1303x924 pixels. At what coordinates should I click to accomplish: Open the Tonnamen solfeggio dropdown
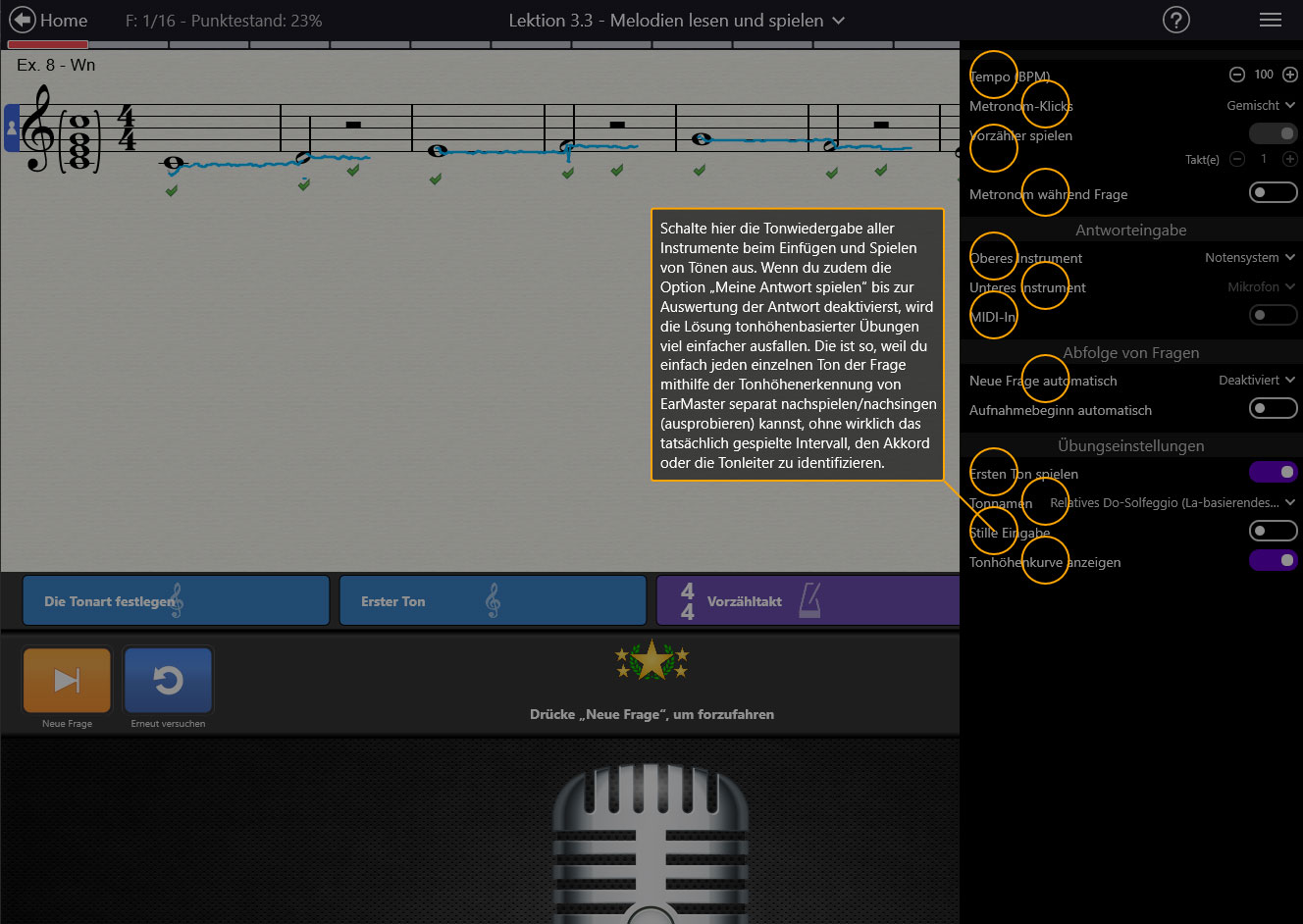click(1173, 503)
